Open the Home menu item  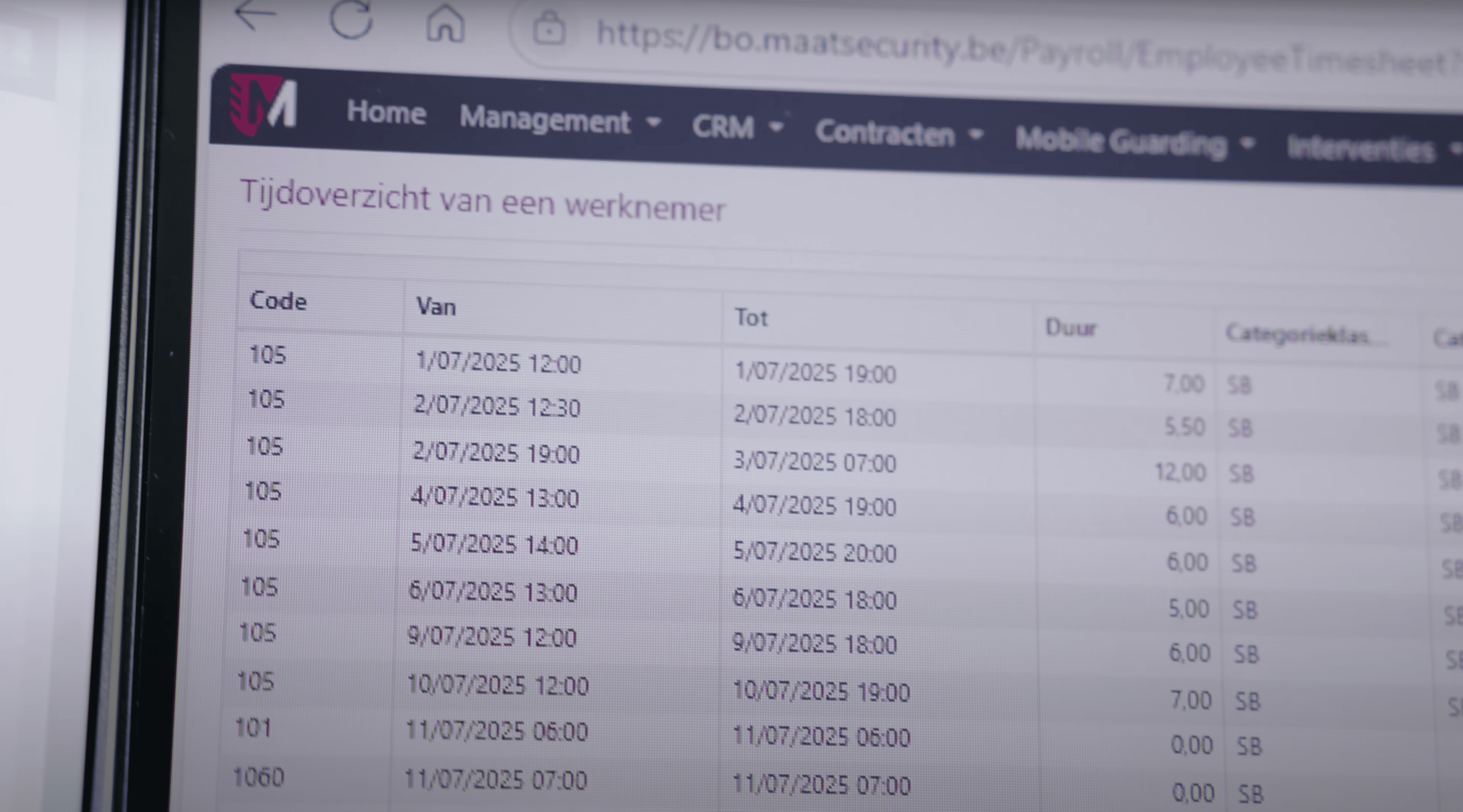coord(386,113)
